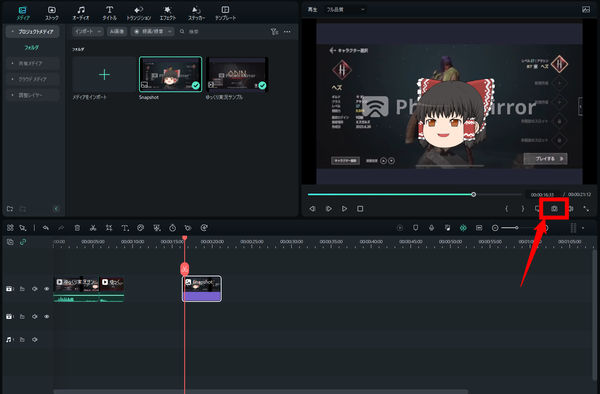Expand the 共有メディア section

(x=33, y=63)
